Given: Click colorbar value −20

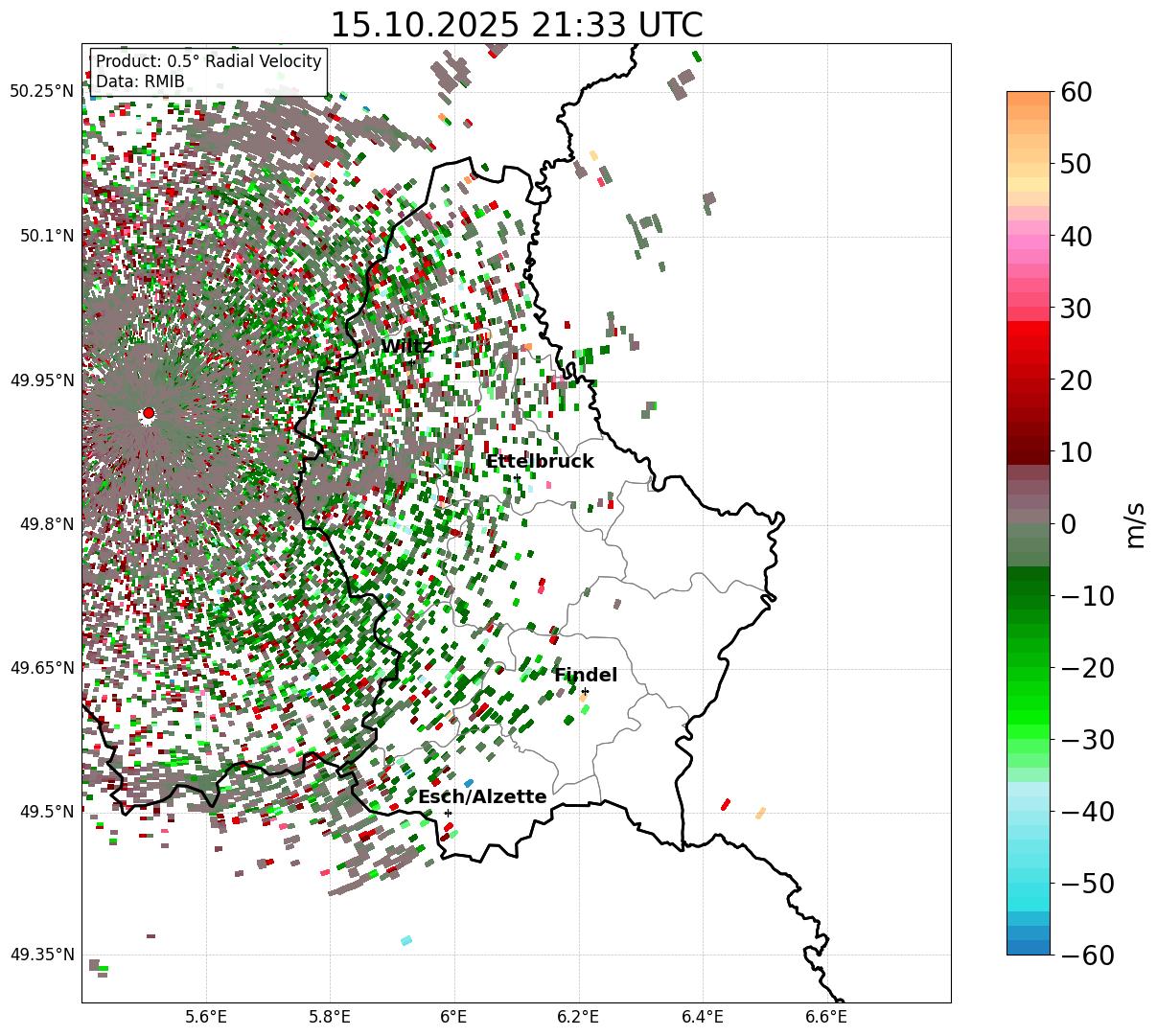Looking at the screenshot, I should pyautogui.click(x=1087, y=667).
